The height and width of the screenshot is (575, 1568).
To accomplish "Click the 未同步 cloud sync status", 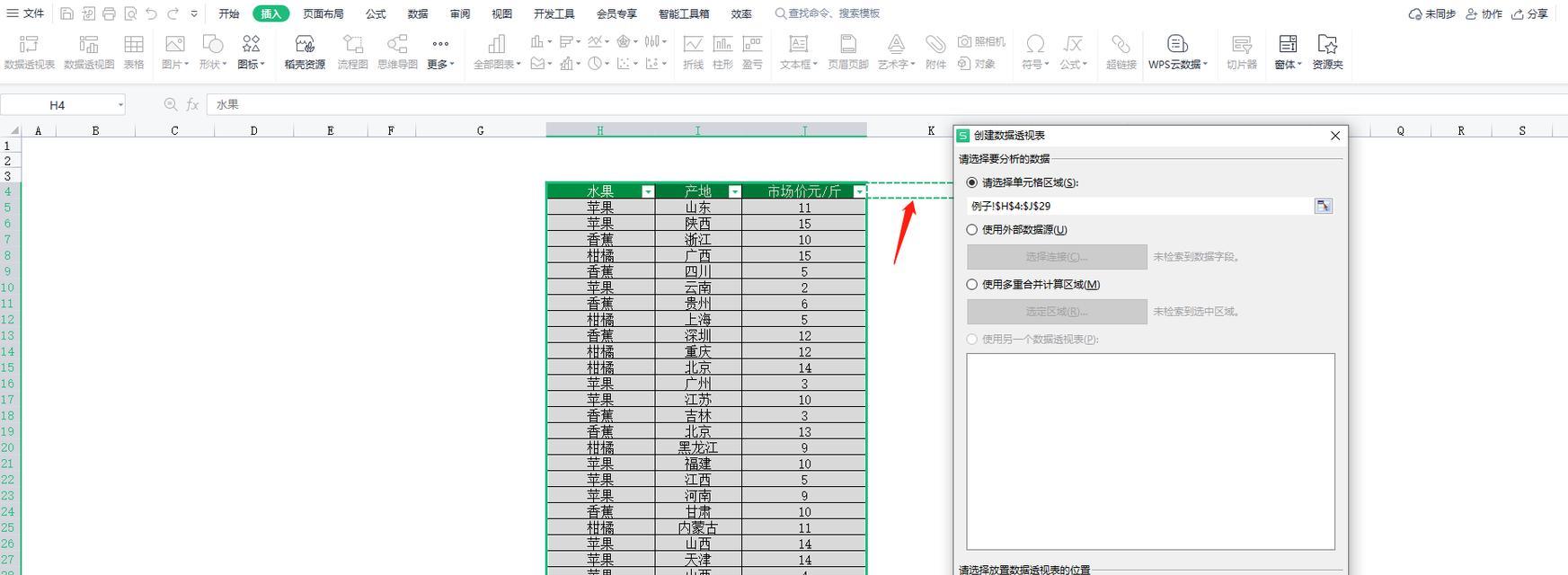I will pyautogui.click(x=1431, y=13).
